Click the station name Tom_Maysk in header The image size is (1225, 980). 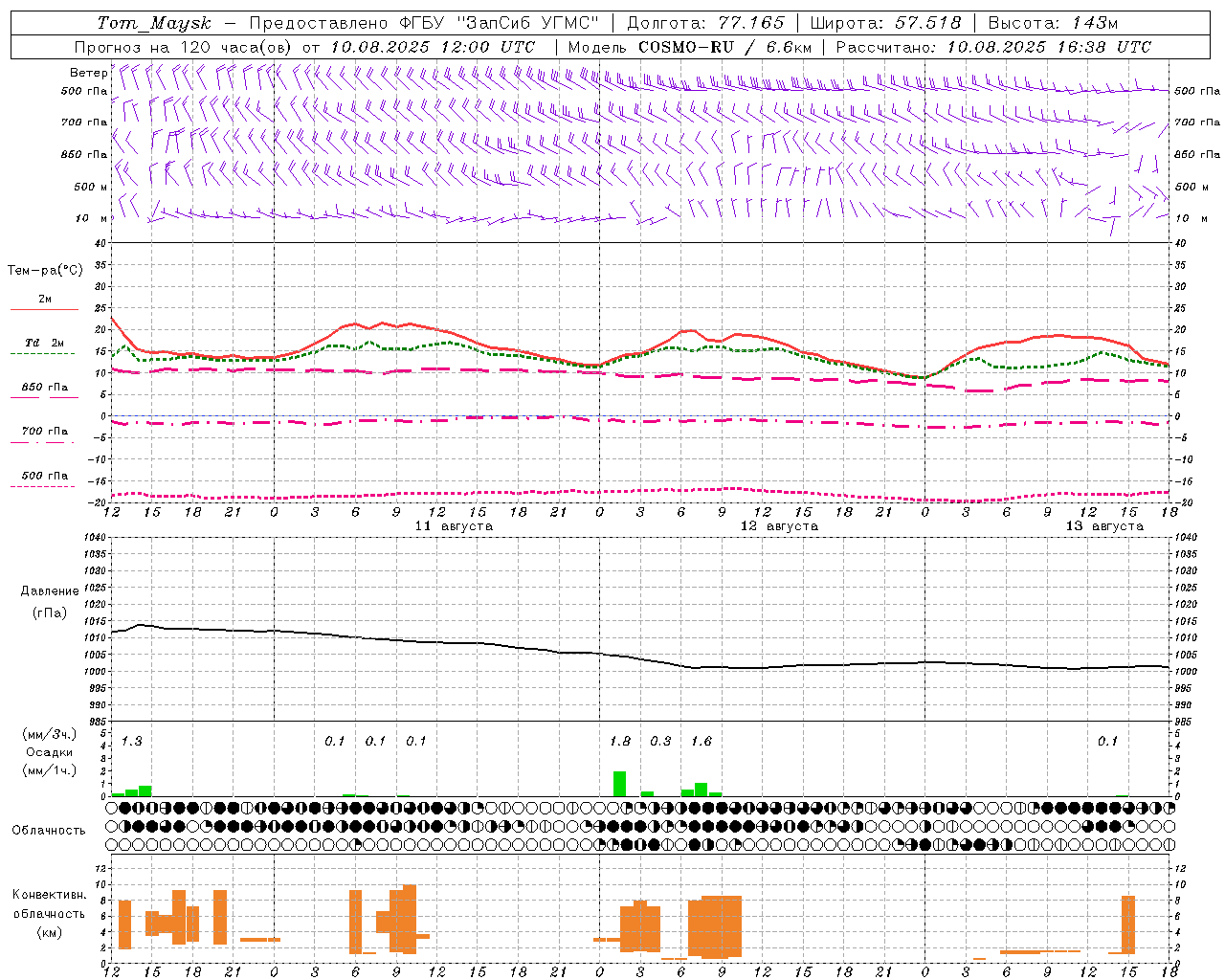pos(154,23)
